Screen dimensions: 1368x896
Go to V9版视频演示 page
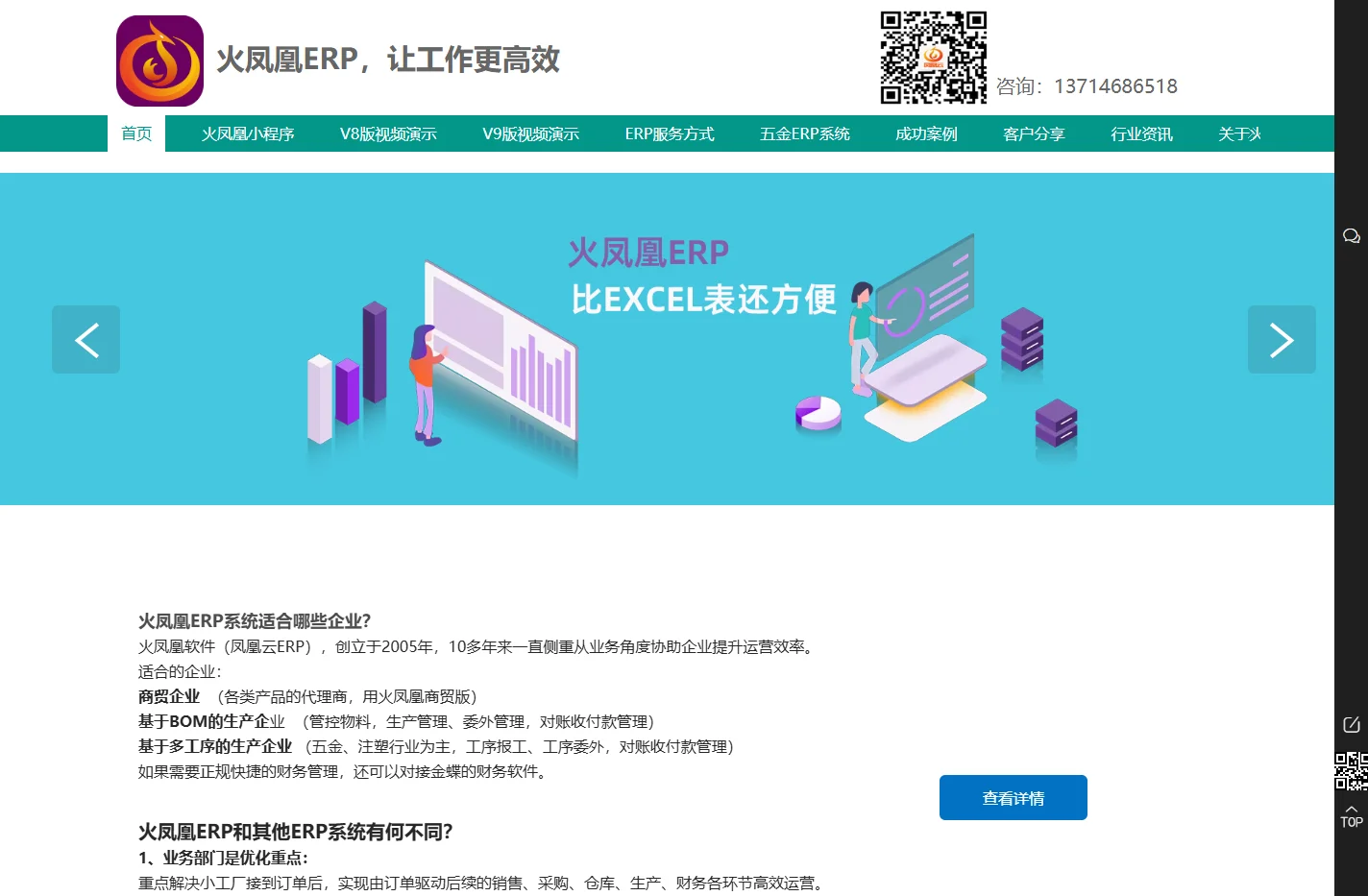tap(530, 133)
